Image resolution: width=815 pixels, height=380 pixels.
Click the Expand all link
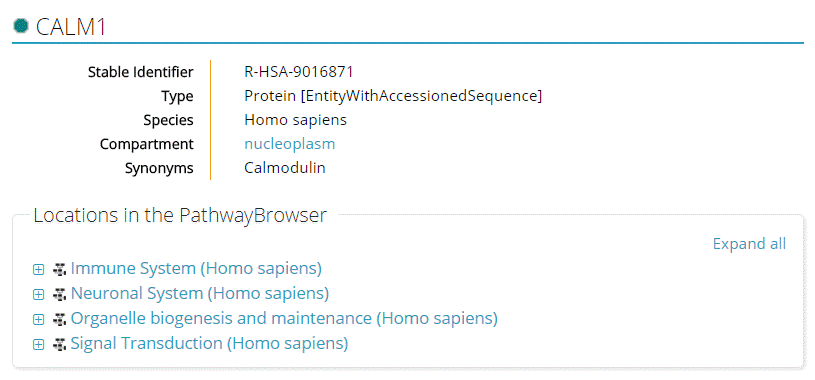click(749, 244)
